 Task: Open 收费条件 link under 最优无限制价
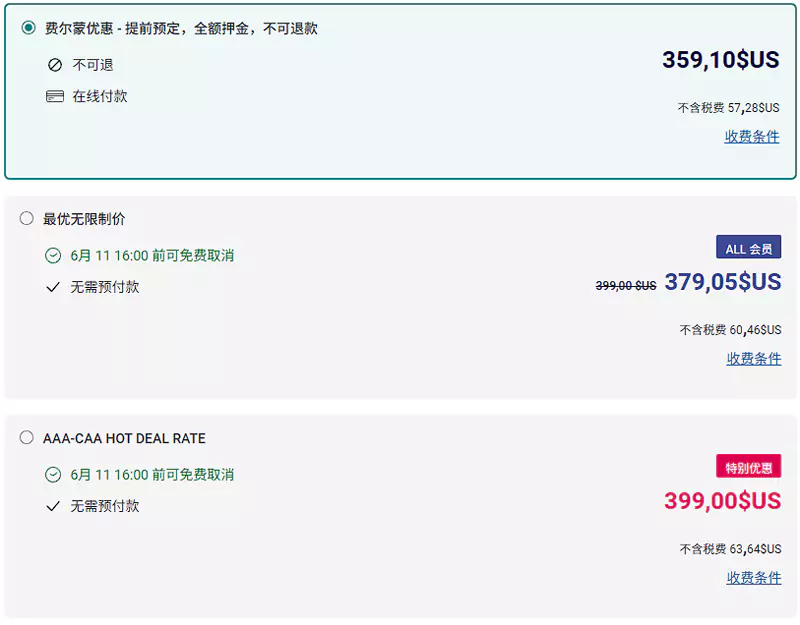pyautogui.click(x=752, y=359)
